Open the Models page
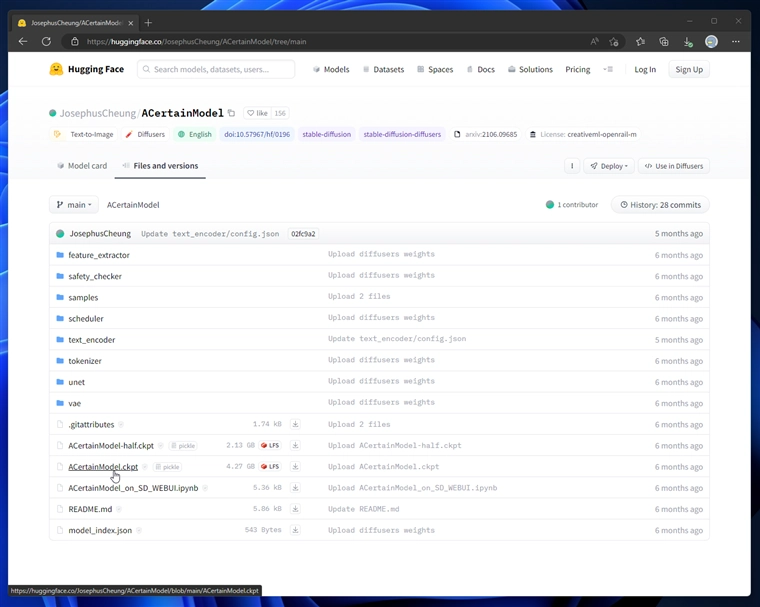Viewport: 760px width, 607px height. tap(331, 69)
